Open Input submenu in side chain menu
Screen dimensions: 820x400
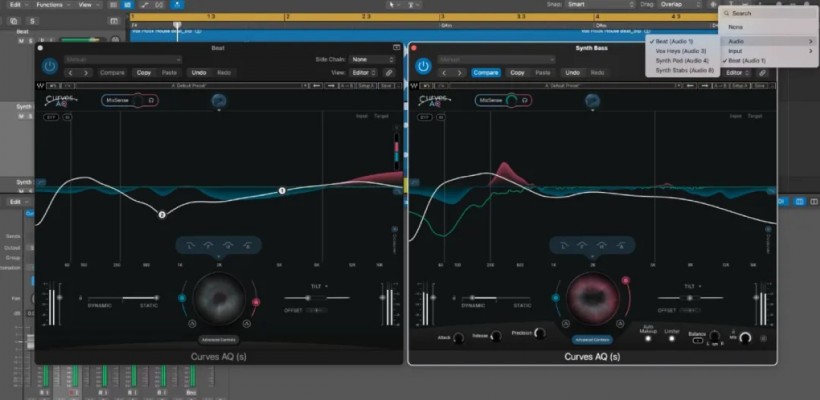(x=768, y=51)
